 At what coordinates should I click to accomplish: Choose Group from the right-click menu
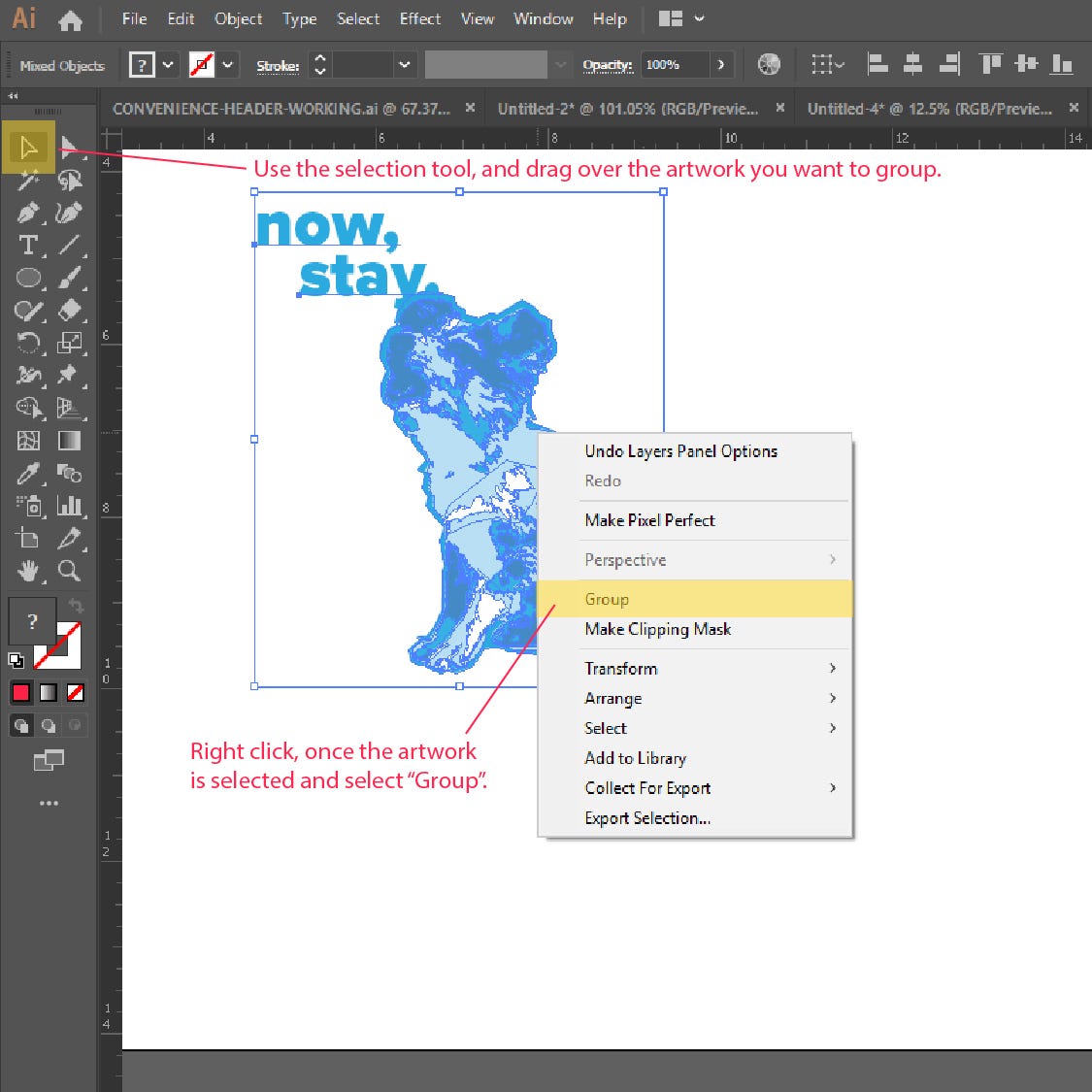pyautogui.click(x=607, y=599)
